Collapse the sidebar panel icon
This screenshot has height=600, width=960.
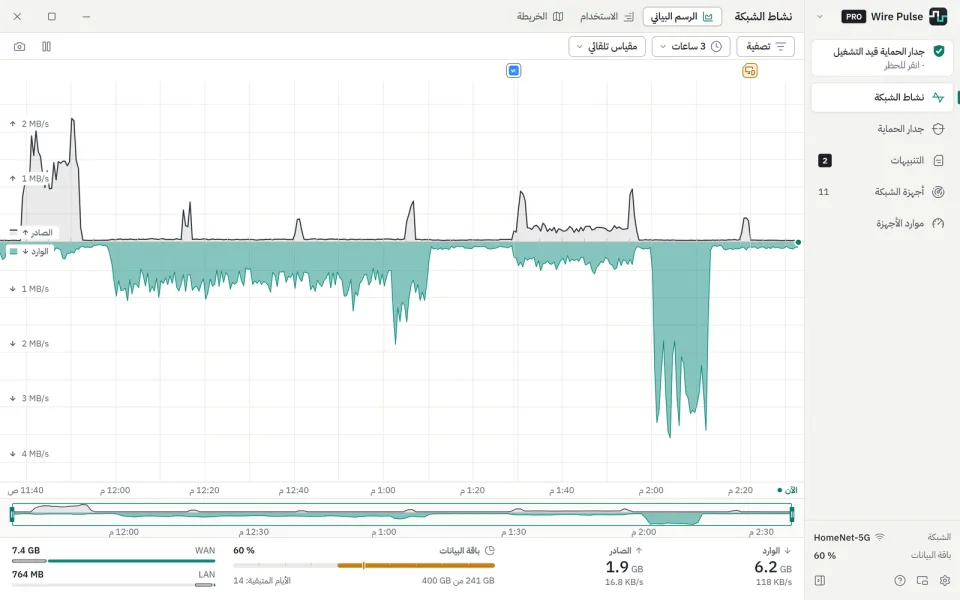(x=820, y=580)
